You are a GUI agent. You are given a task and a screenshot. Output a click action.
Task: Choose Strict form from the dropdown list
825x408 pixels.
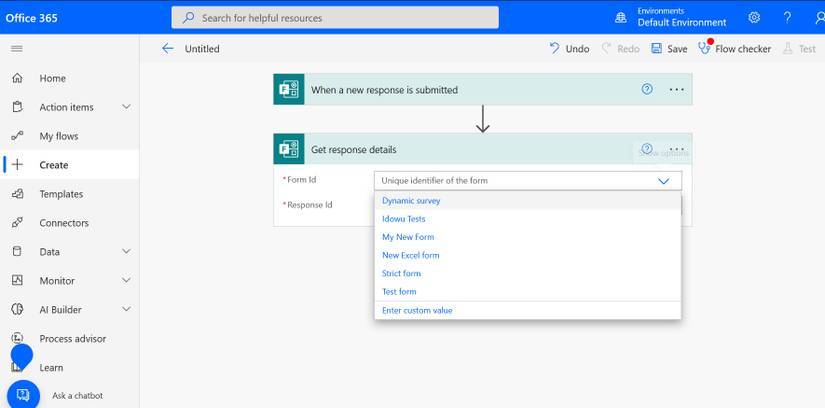(x=401, y=273)
